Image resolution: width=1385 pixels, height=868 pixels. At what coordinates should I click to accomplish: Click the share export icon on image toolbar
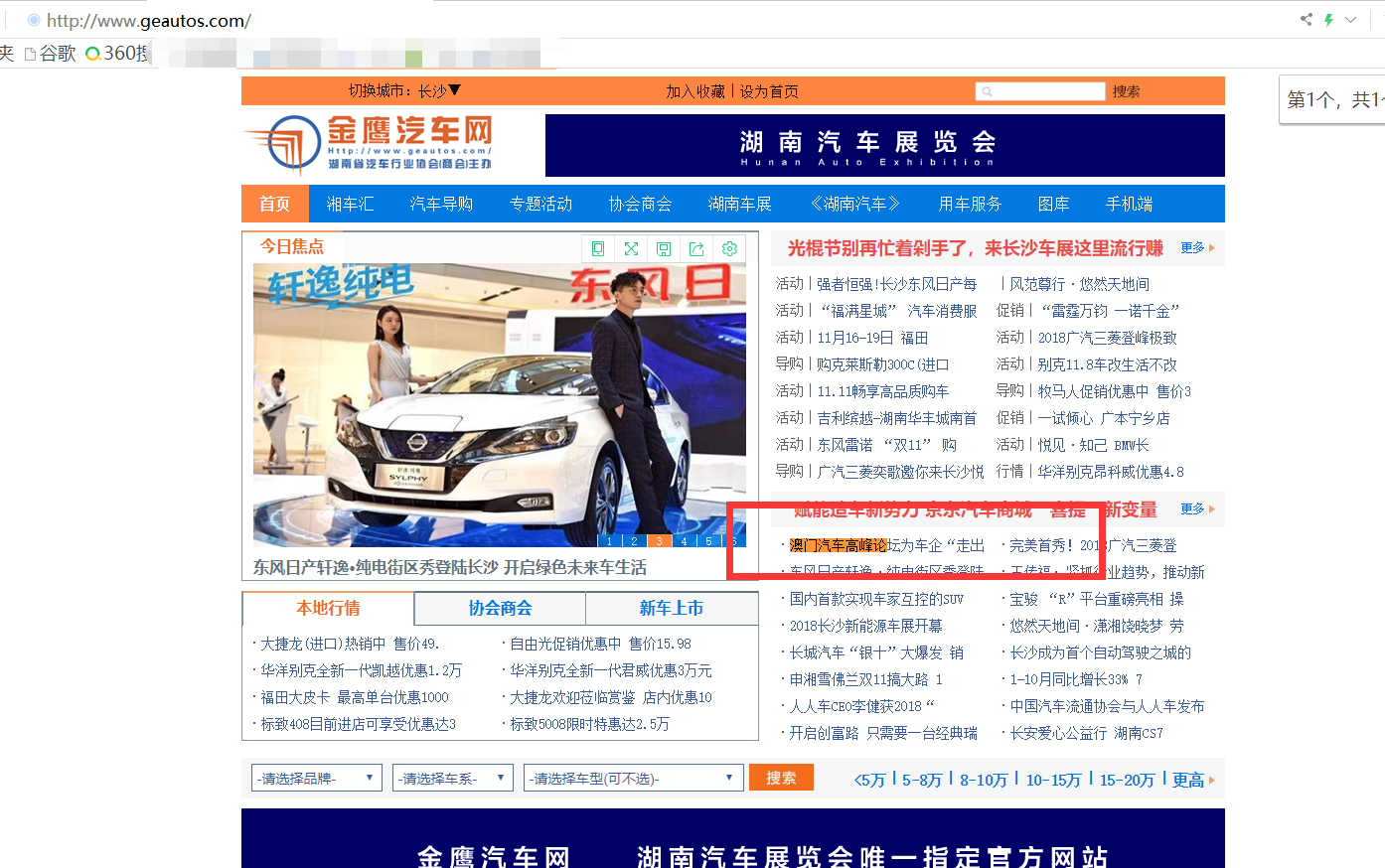[696, 248]
